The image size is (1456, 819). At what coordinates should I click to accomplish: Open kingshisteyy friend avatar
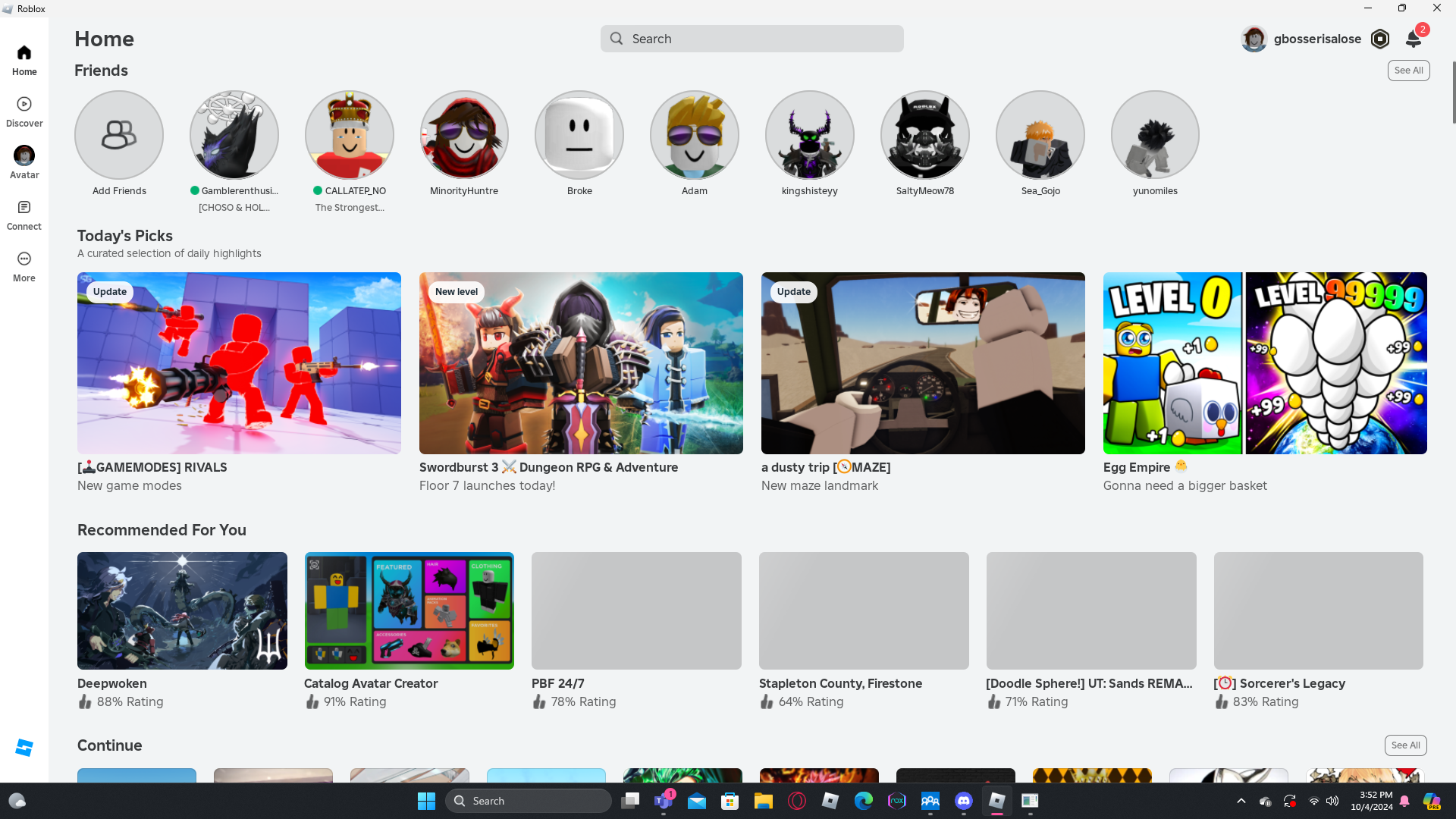click(x=810, y=135)
